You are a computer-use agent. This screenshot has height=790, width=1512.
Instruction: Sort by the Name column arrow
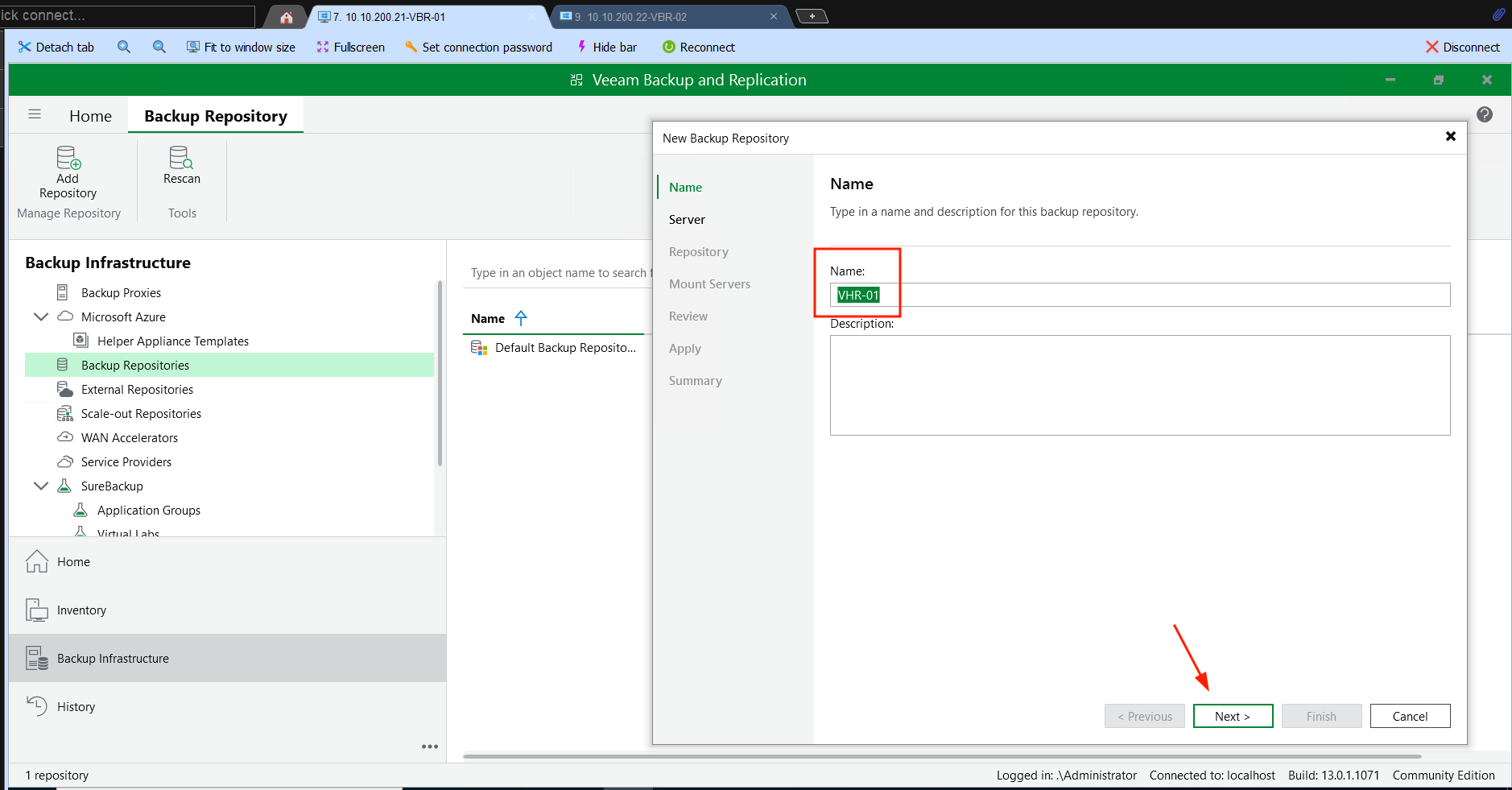tap(521, 318)
